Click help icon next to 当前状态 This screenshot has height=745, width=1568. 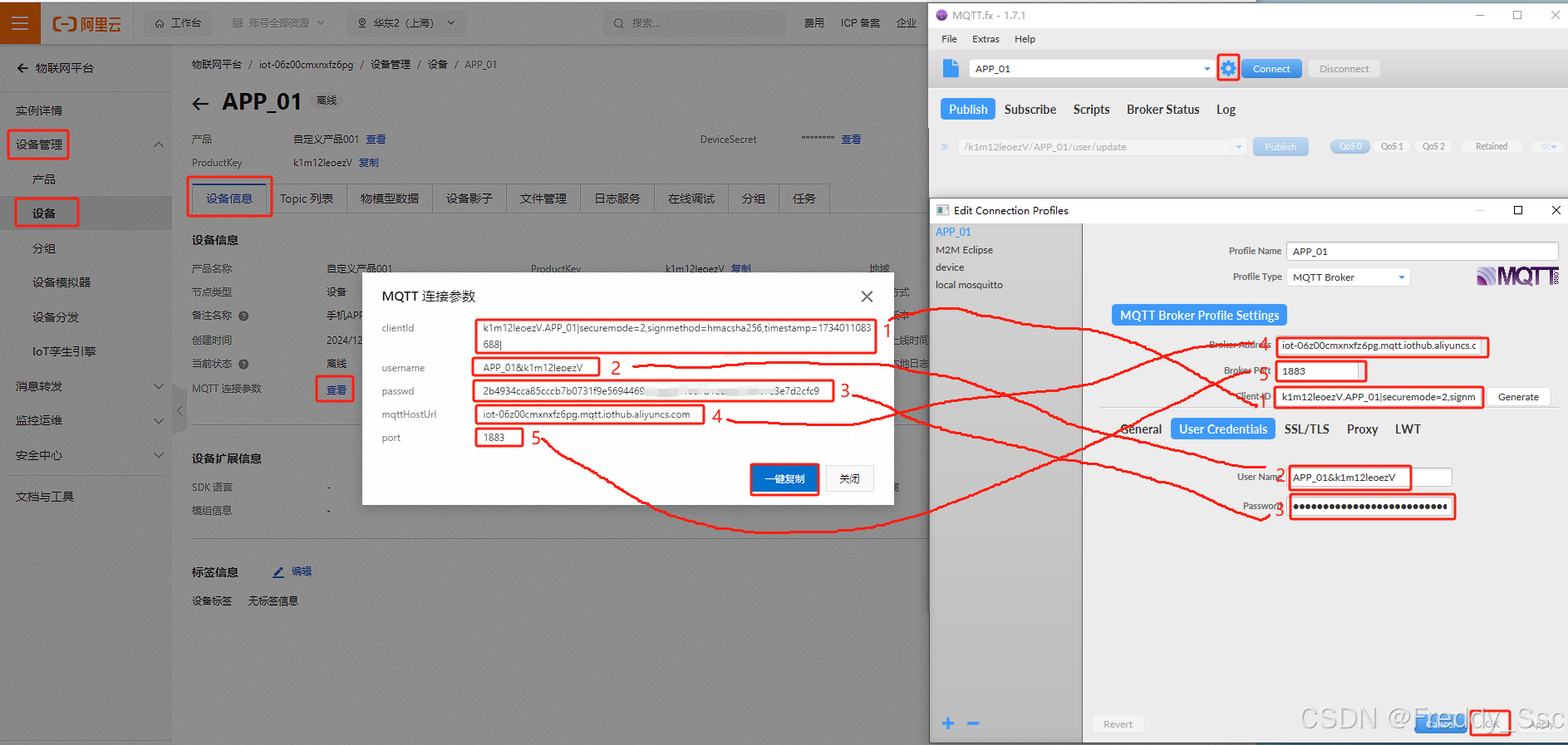243,364
